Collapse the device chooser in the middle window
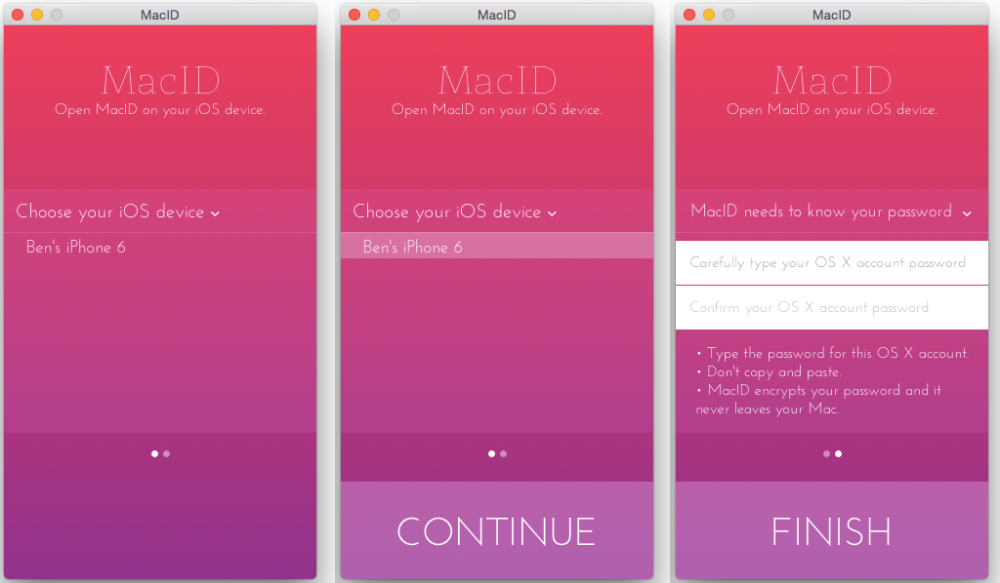This screenshot has height=583, width=1000. pyautogui.click(x=449, y=211)
